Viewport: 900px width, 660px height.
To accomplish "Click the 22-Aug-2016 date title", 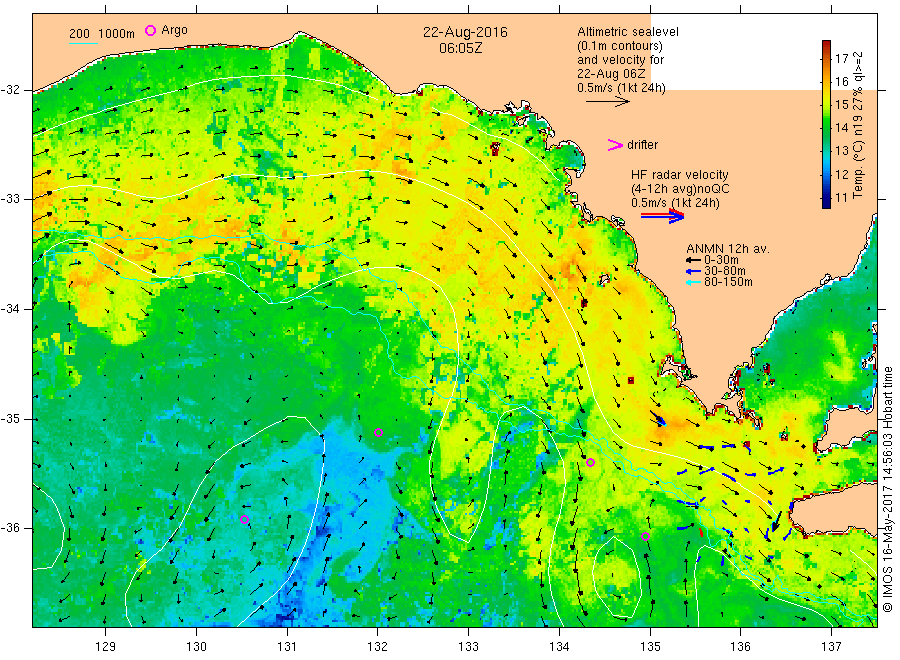I will click(465, 32).
